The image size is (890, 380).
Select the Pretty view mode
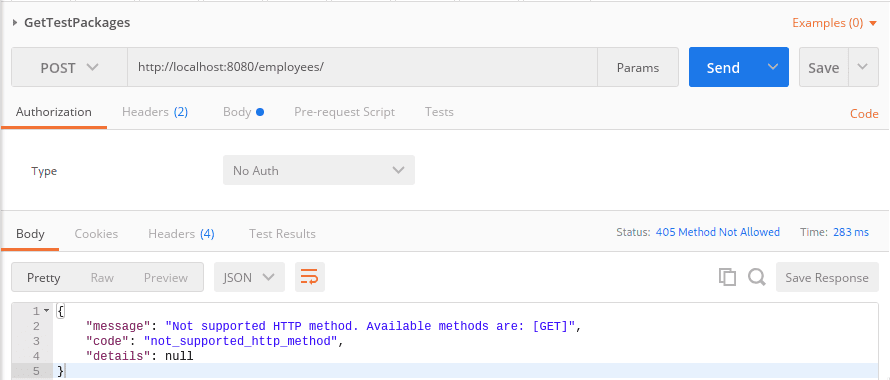click(44, 277)
